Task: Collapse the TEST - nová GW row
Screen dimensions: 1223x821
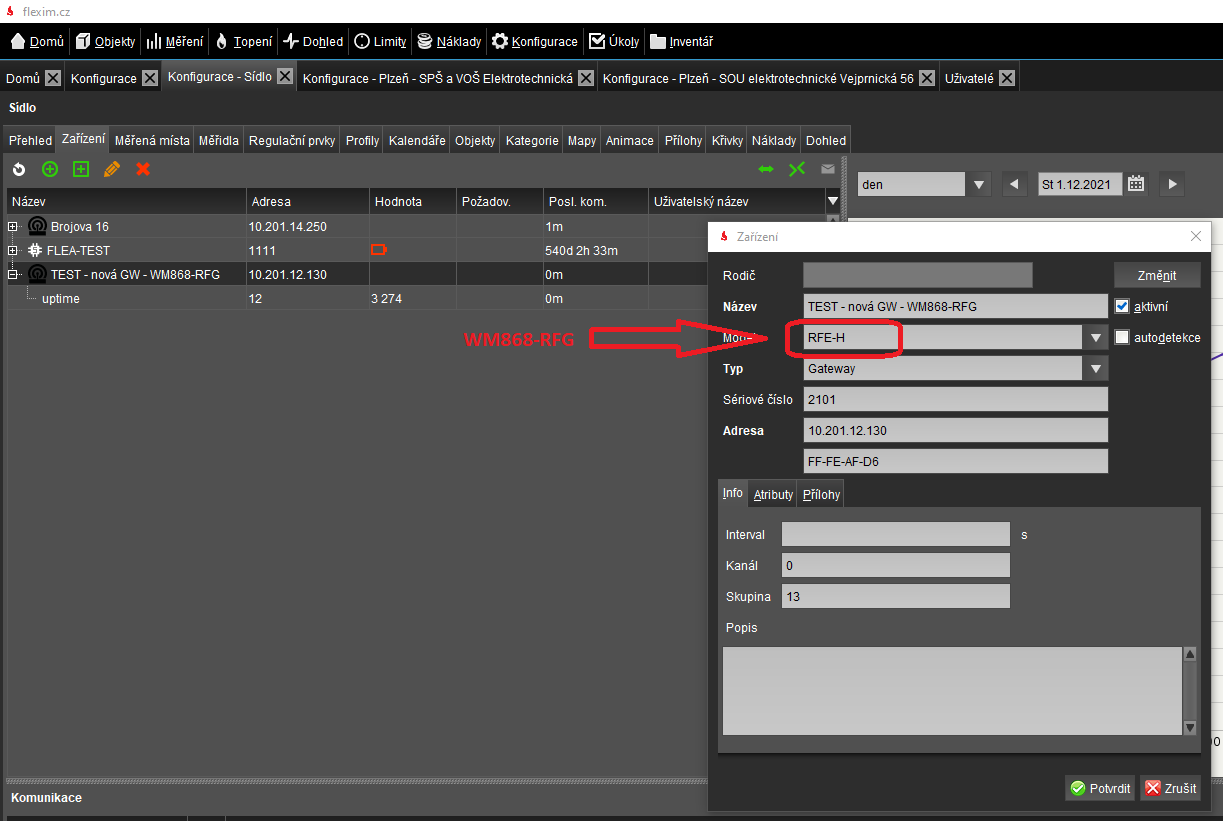Action: coord(13,273)
